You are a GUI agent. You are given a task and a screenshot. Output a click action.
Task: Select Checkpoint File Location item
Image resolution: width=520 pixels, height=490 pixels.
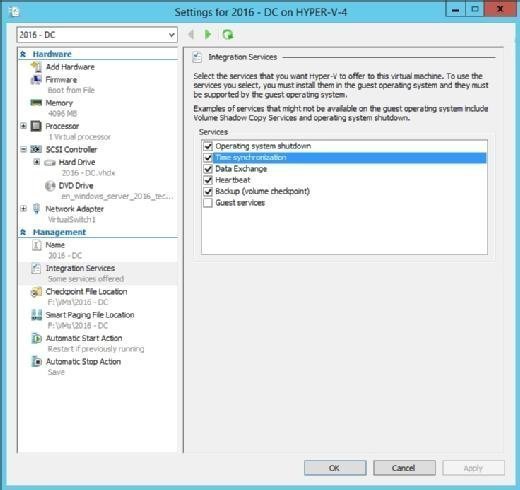tap(87, 292)
